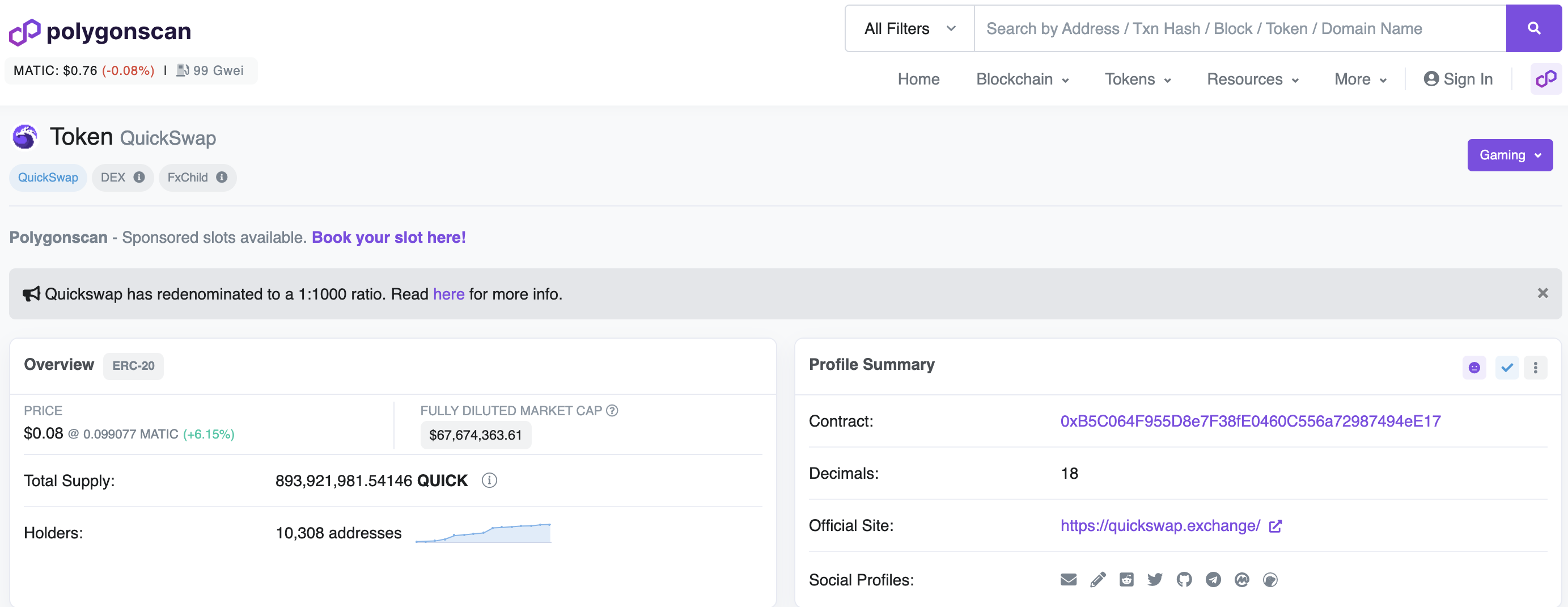
Task: Open the three-dot menu in Profile Summary
Action: click(x=1535, y=367)
